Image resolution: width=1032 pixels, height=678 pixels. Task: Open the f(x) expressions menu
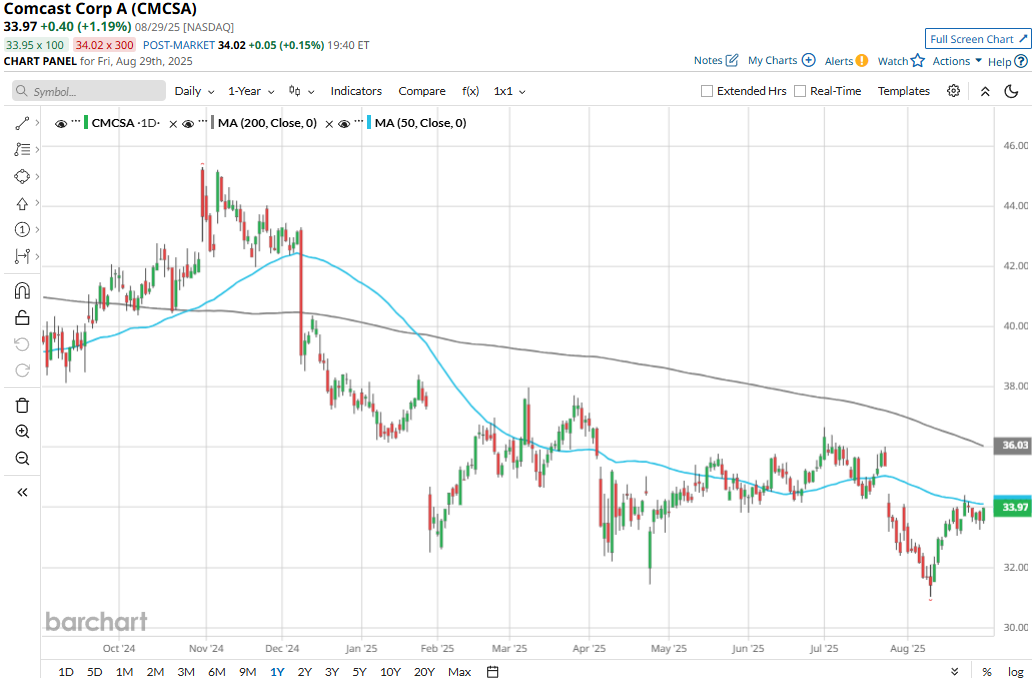click(x=471, y=91)
